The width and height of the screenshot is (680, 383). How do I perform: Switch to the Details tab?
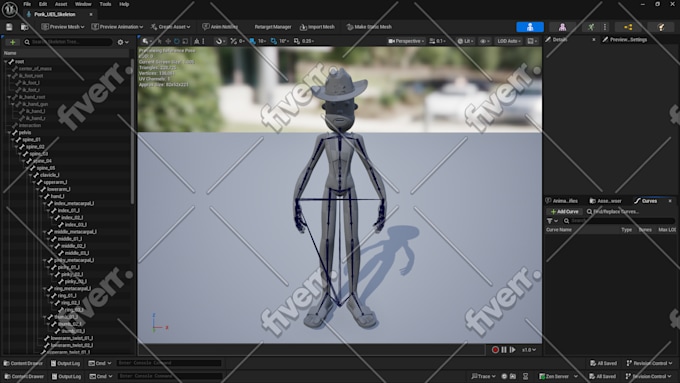coord(559,39)
